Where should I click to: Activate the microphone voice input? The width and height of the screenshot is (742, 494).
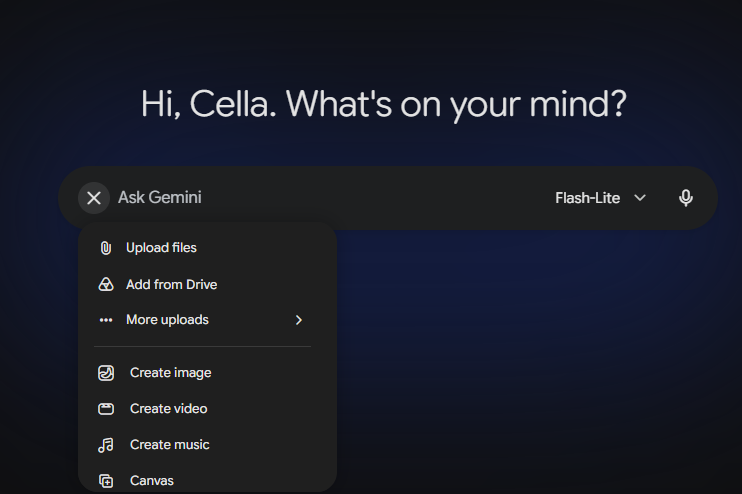click(x=686, y=198)
